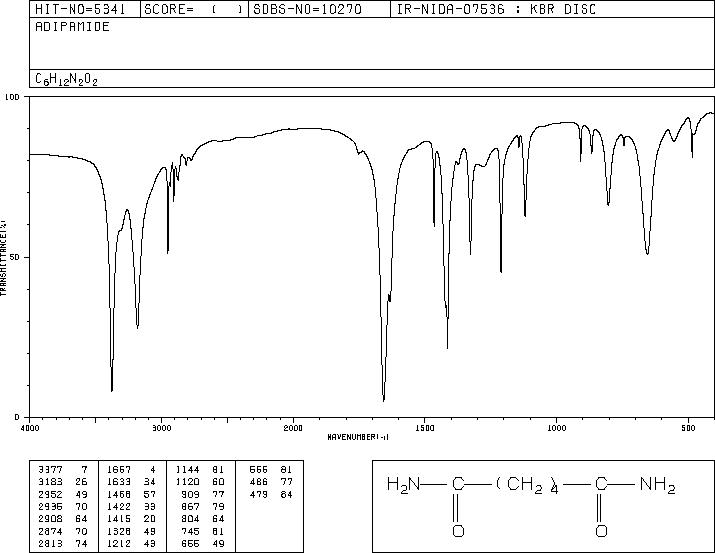
Task: Click the 2000 wavenumber axis label
Action: click(x=293, y=428)
